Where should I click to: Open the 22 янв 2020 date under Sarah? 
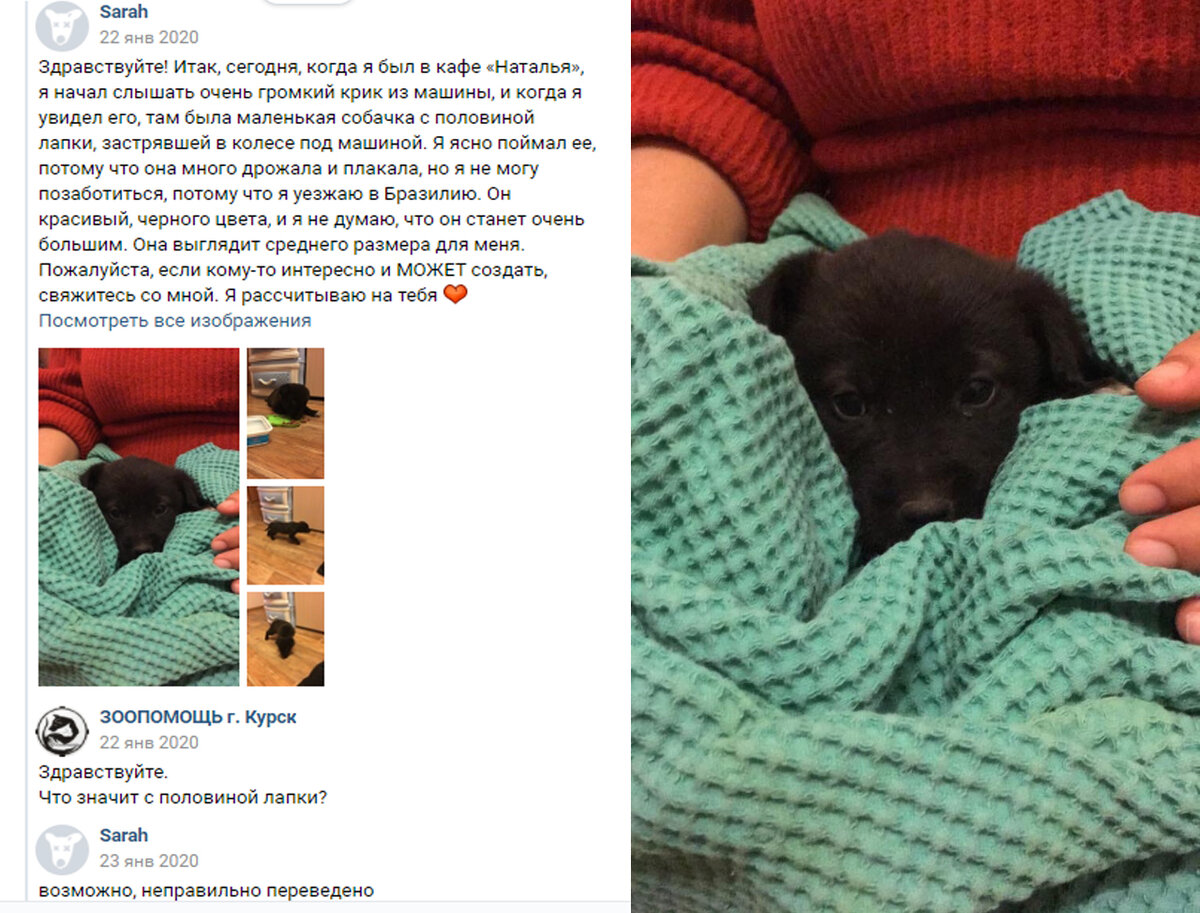(x=149, y=38)
